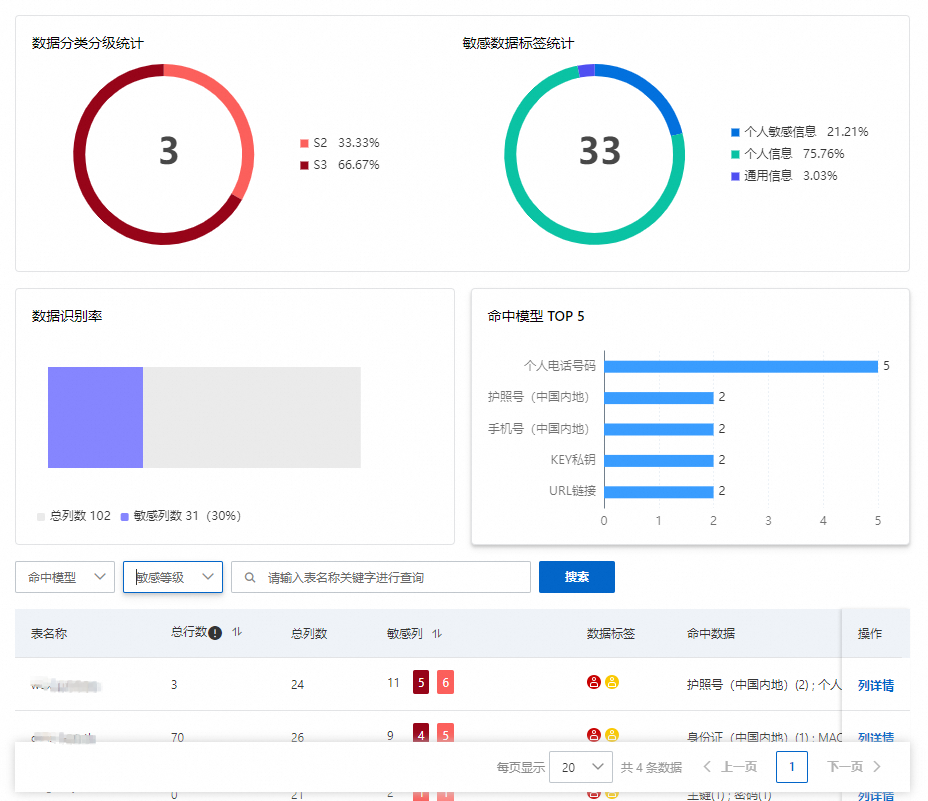This screenshot has width=928, height=801.
Task: Click the light red badge 5 in second row
Action: tap(445, 733)
